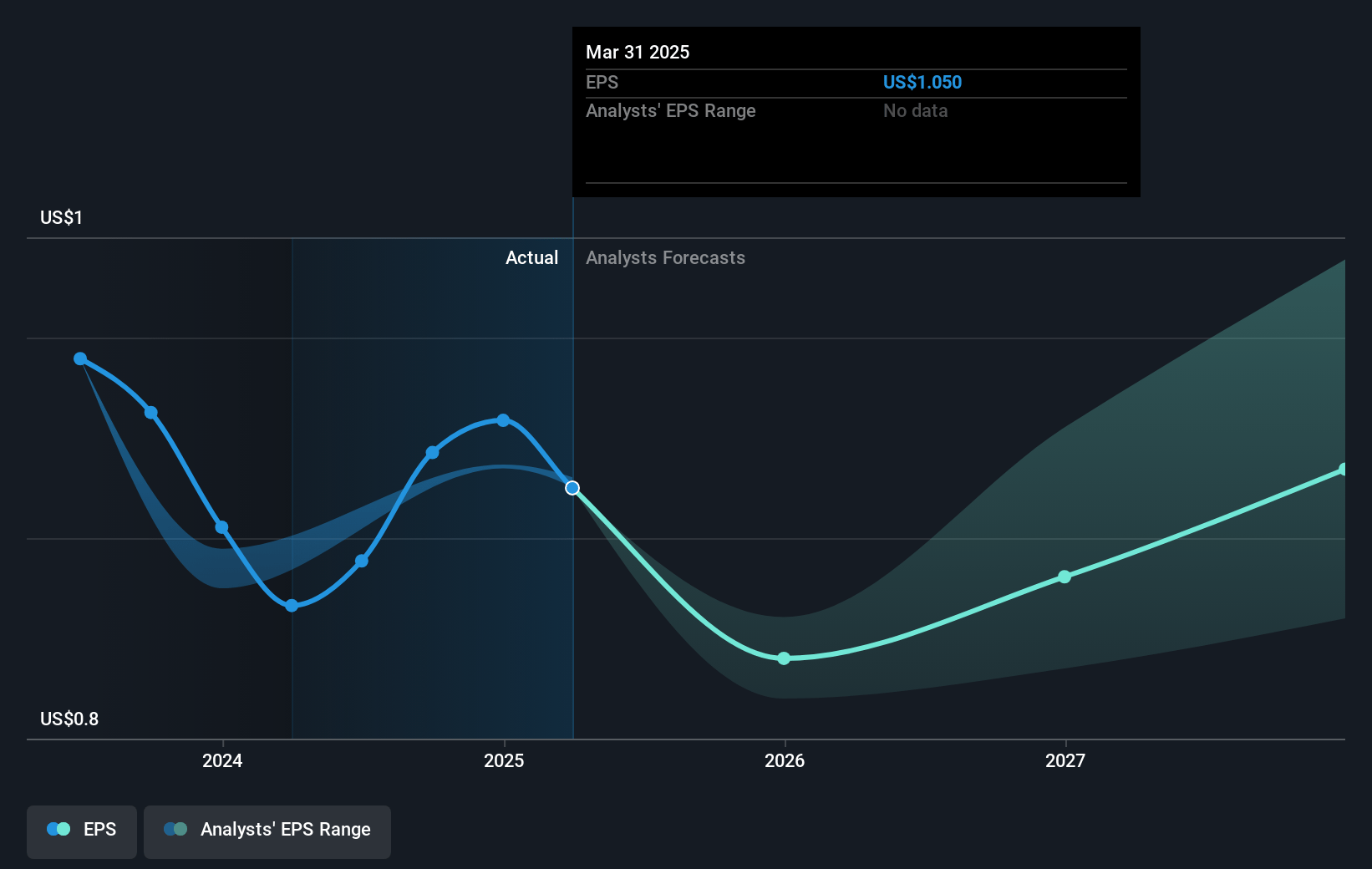Click the EPS data point at start of 2024
The height and width of the screenshot is (869, 1372).
(221, 527)
